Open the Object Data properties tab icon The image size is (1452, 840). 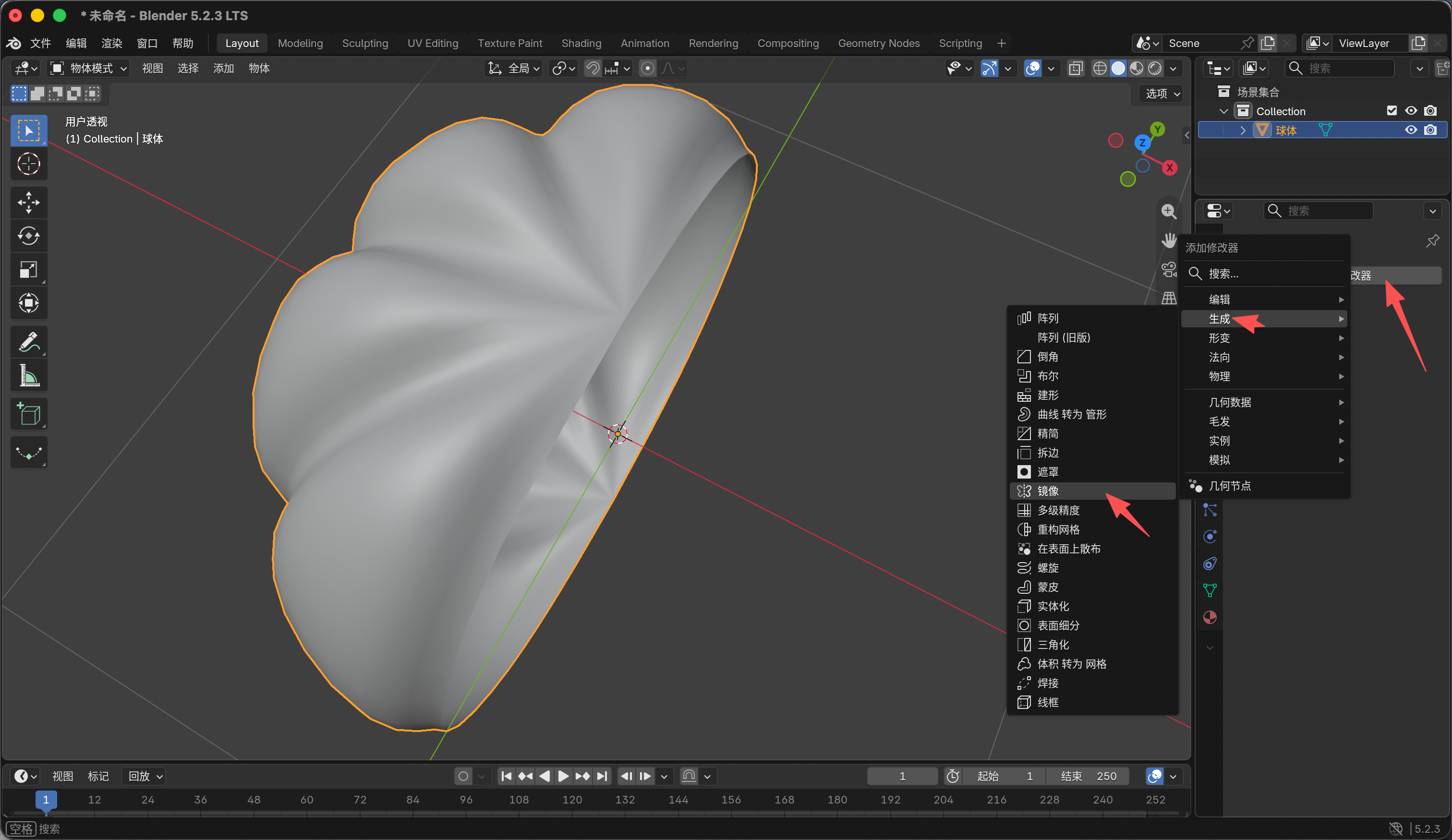point(1210,590)
